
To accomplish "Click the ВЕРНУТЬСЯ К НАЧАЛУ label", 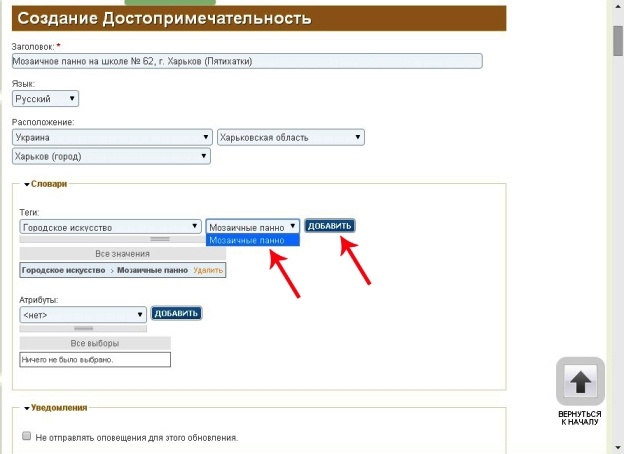I will tap(580, 418).
